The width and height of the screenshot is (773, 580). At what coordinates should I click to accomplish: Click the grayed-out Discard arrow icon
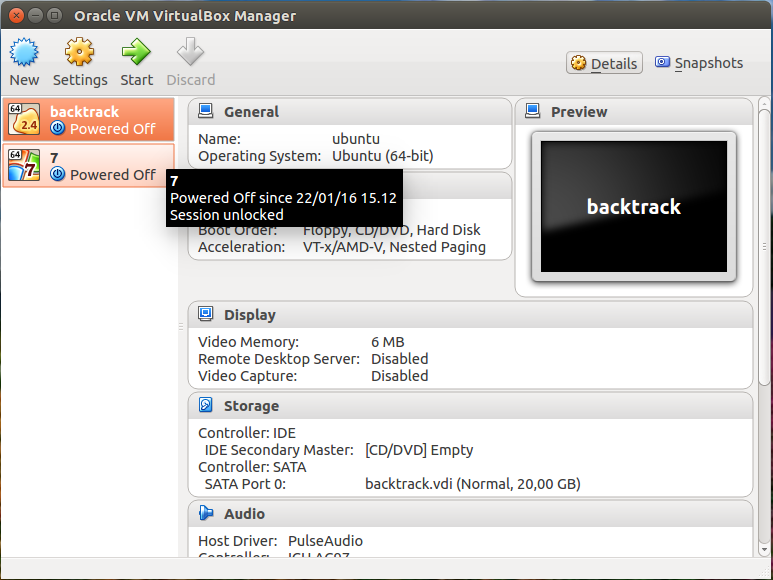coord(190,52)
